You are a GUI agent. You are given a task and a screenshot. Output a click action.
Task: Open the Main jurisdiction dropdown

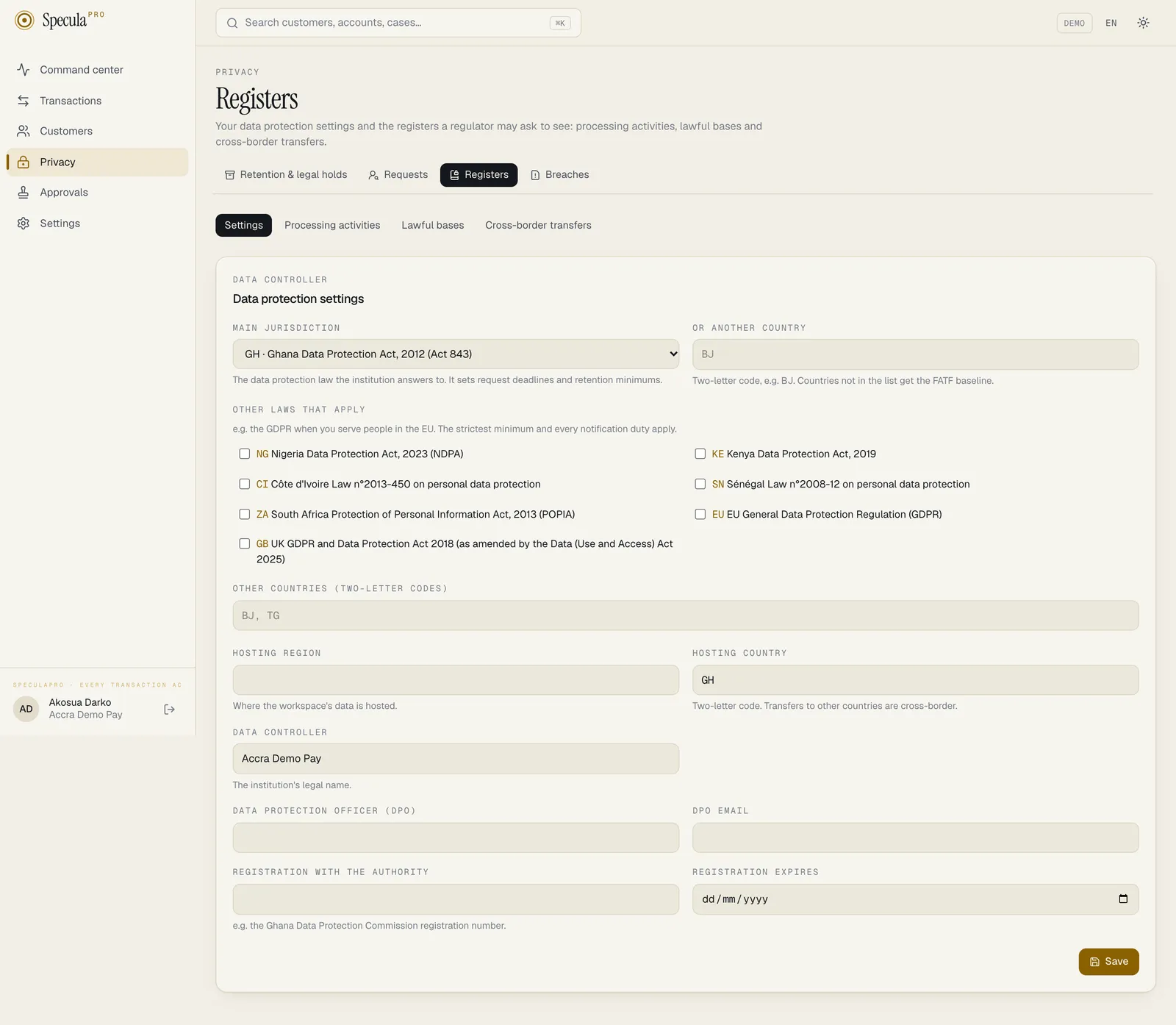point(456,354)
